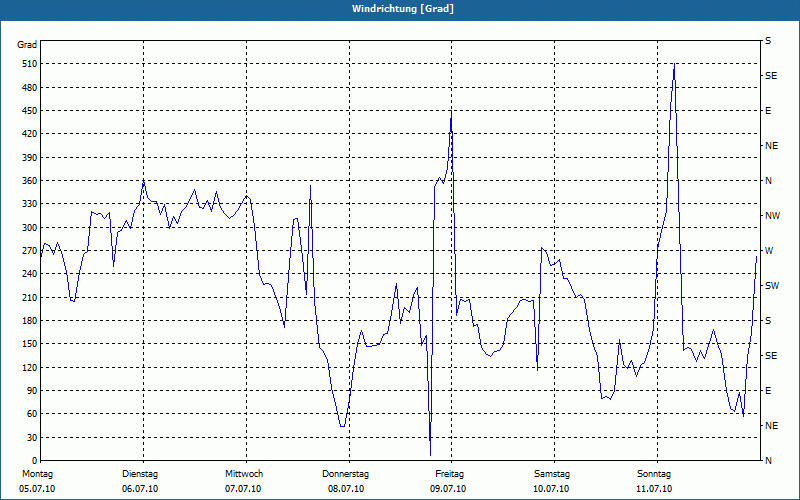Click the "Grad" axis unit label
This screenshot has width=800, height=500.
coord(27,45)
